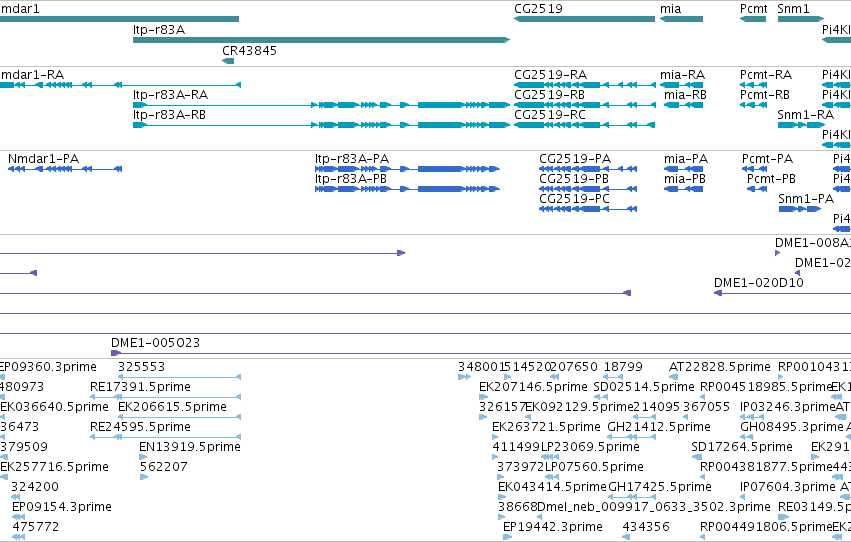Select the CG2519-RC transcript label
851x542 pixels.
click(550, 115)
